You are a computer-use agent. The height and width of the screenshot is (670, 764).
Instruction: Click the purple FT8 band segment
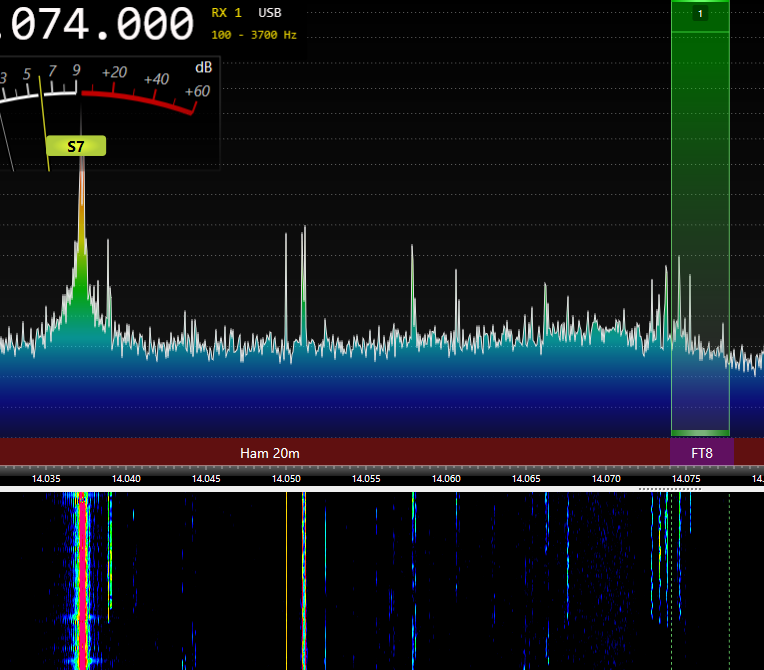tap(702, 453)
